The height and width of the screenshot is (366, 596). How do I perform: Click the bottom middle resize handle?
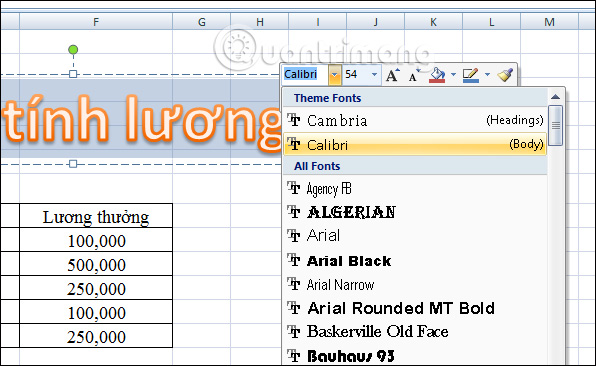(73, 164)
